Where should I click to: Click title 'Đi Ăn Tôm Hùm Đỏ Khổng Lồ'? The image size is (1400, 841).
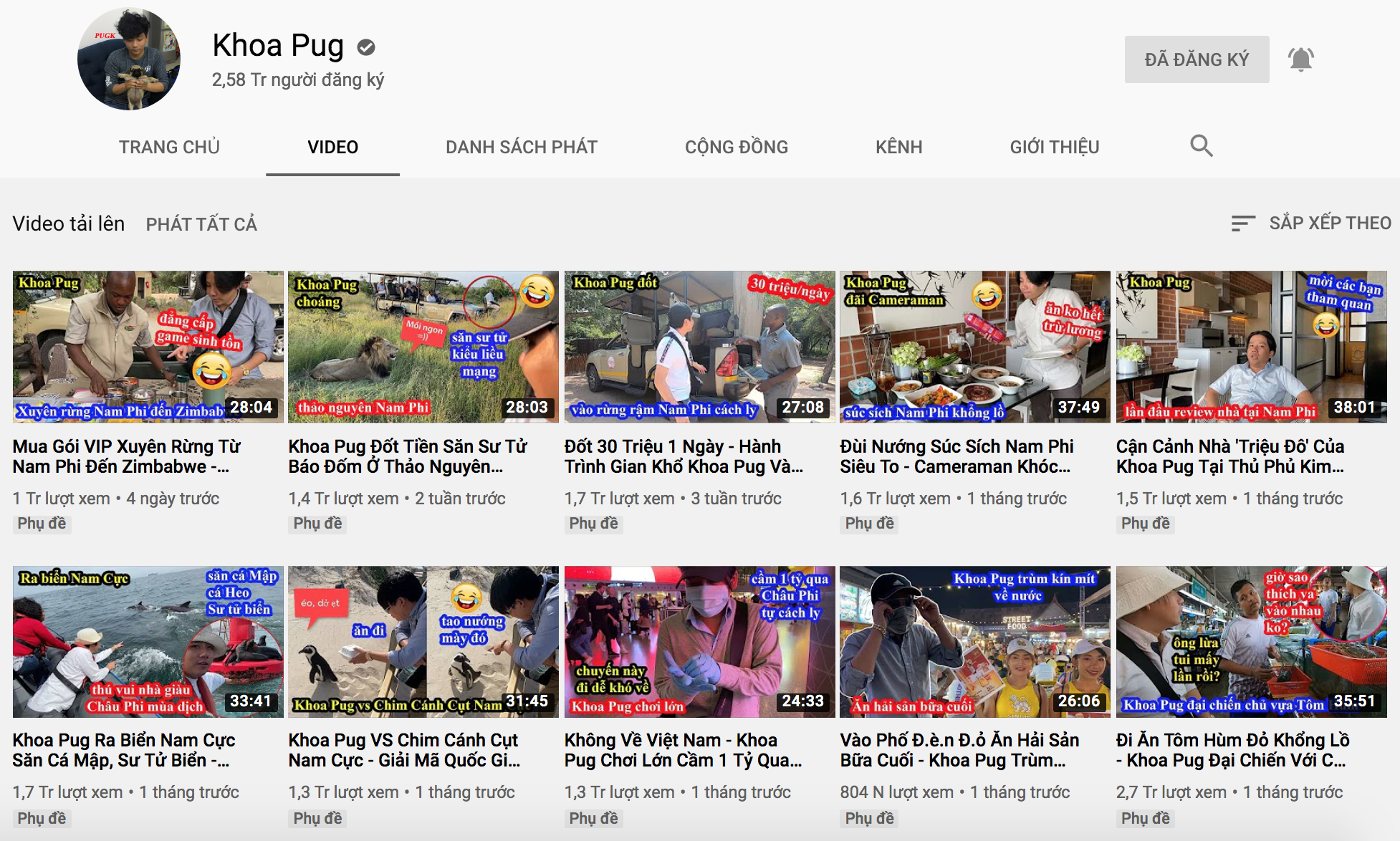[x=1233, y=750]
